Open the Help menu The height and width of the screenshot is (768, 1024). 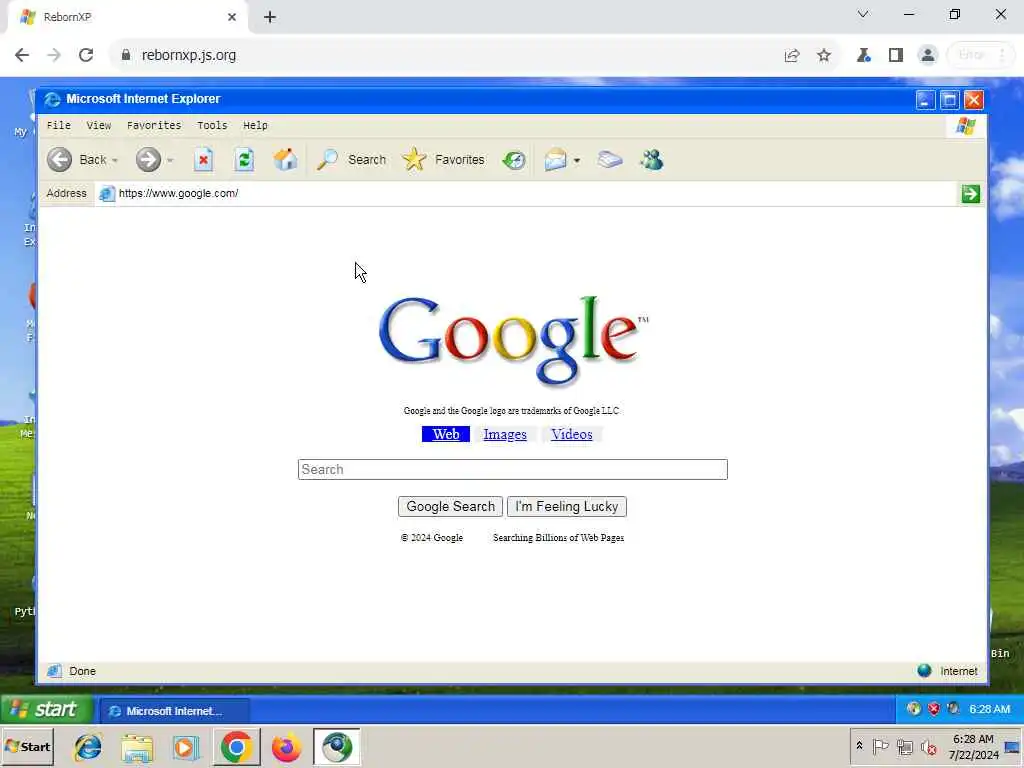point(255,125)
